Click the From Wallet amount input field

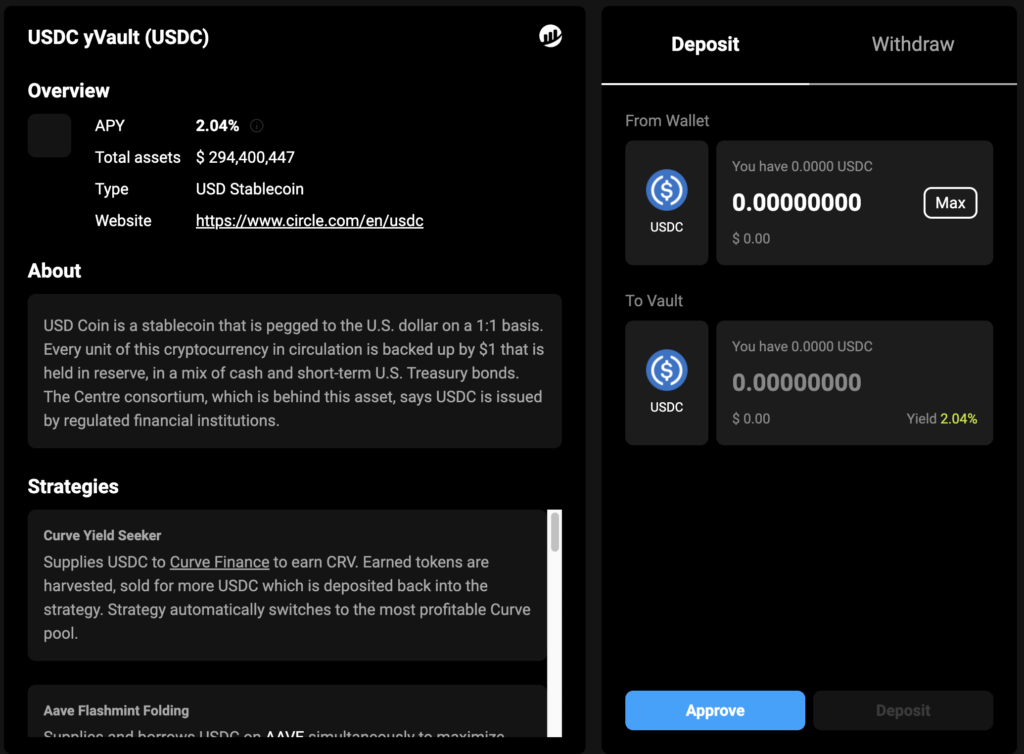click(x=797, y=203)
